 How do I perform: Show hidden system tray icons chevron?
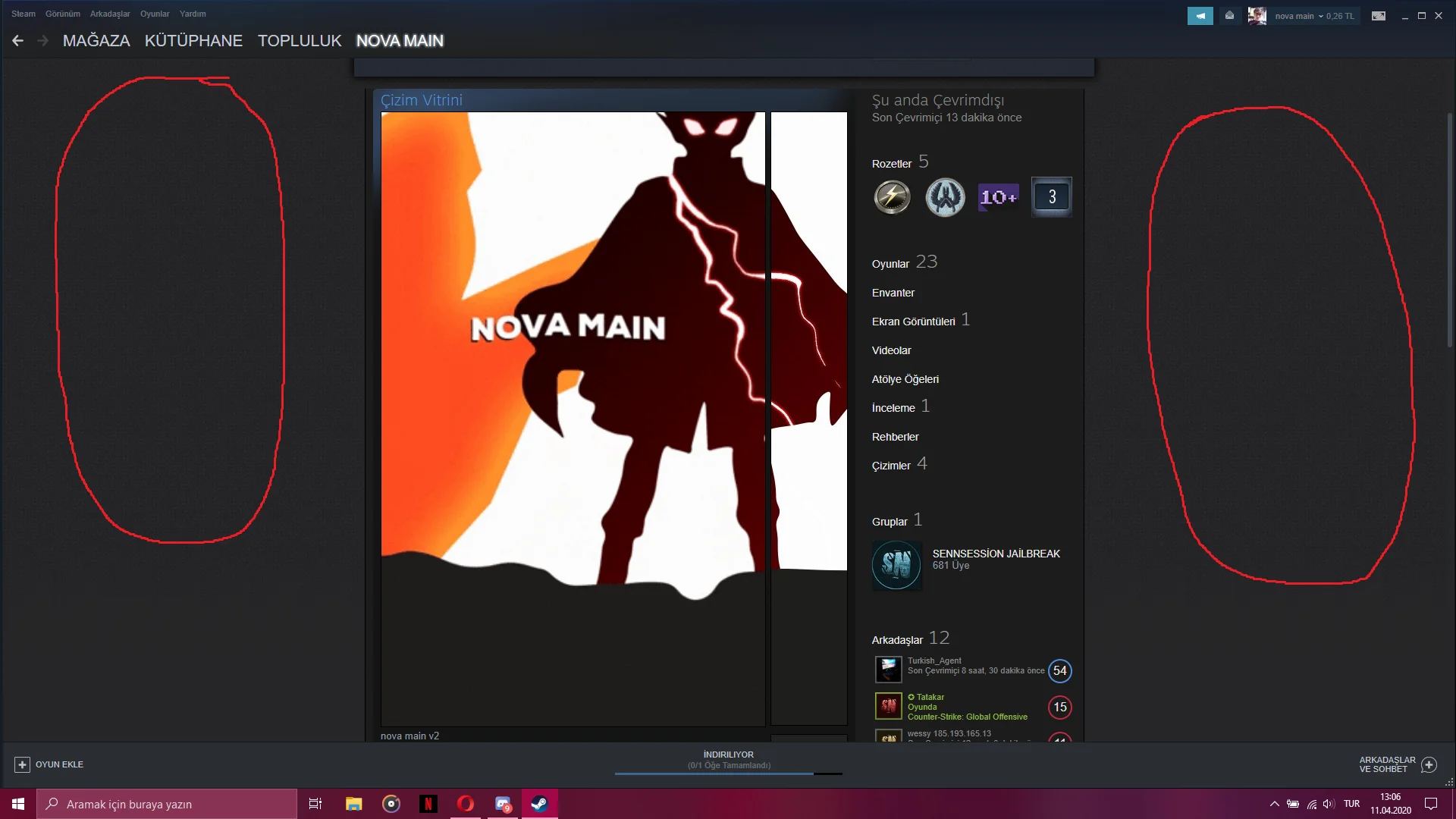1274,804
